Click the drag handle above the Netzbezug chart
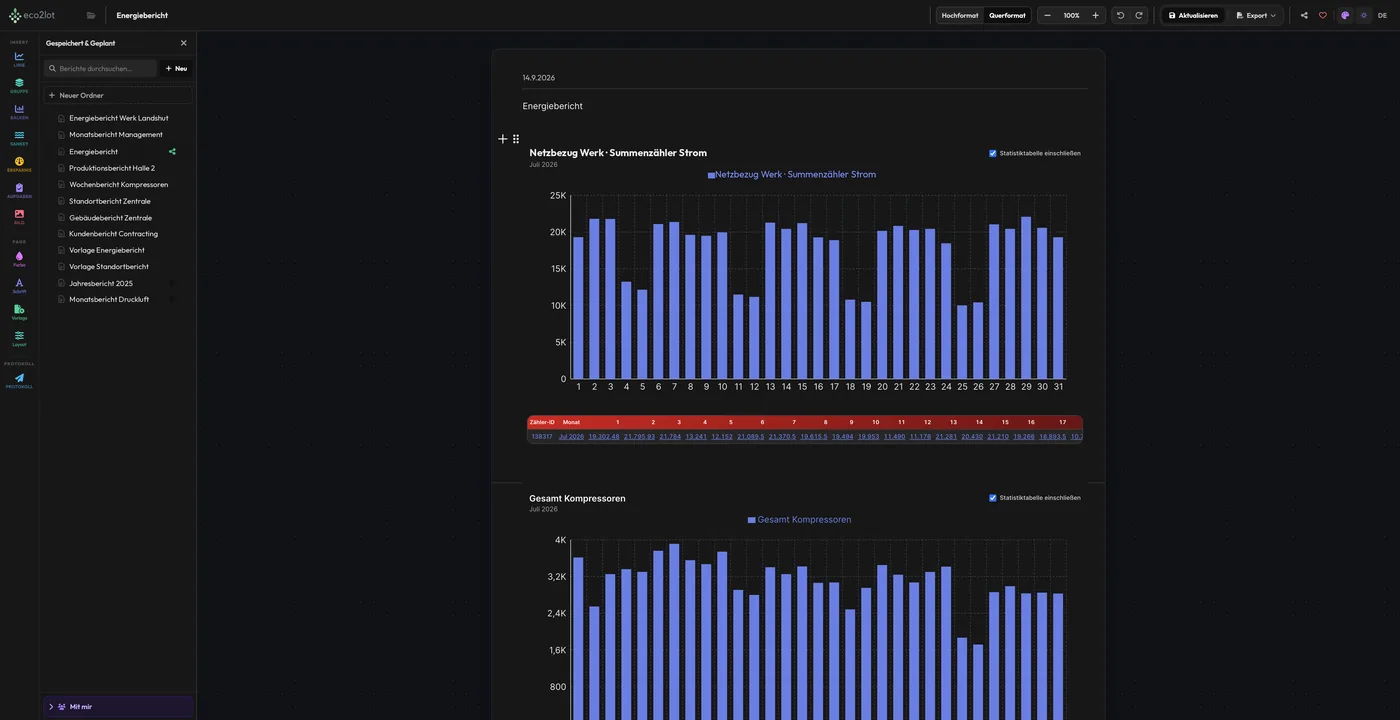Image resolution: width=1400 pixels, height=720 pixels. pos(516,139)
